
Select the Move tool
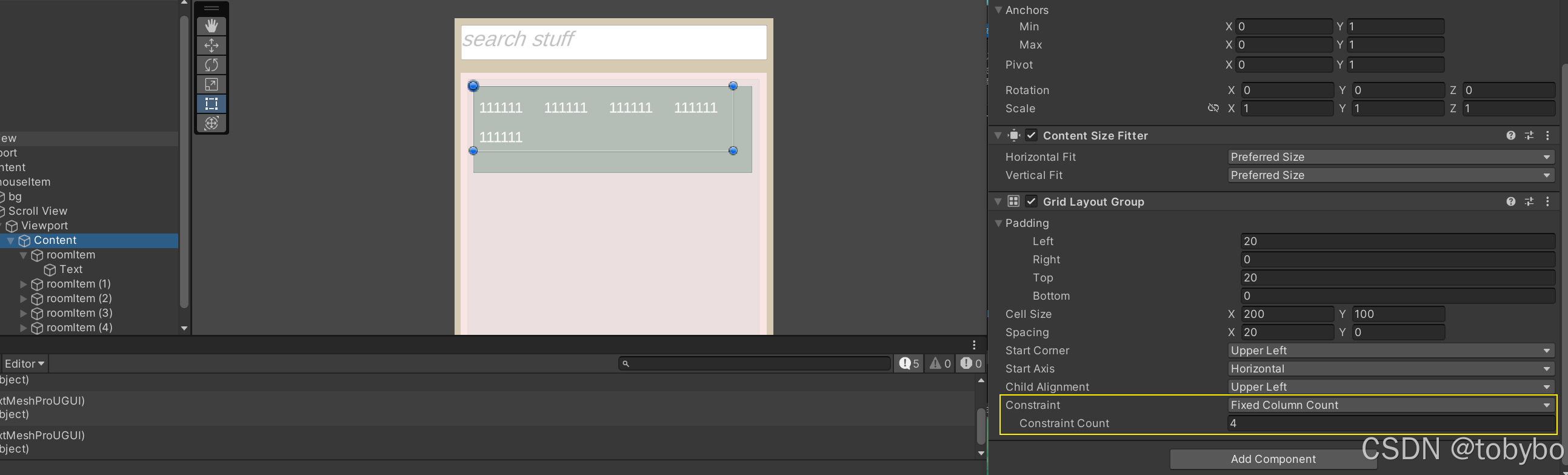point(211,45)
